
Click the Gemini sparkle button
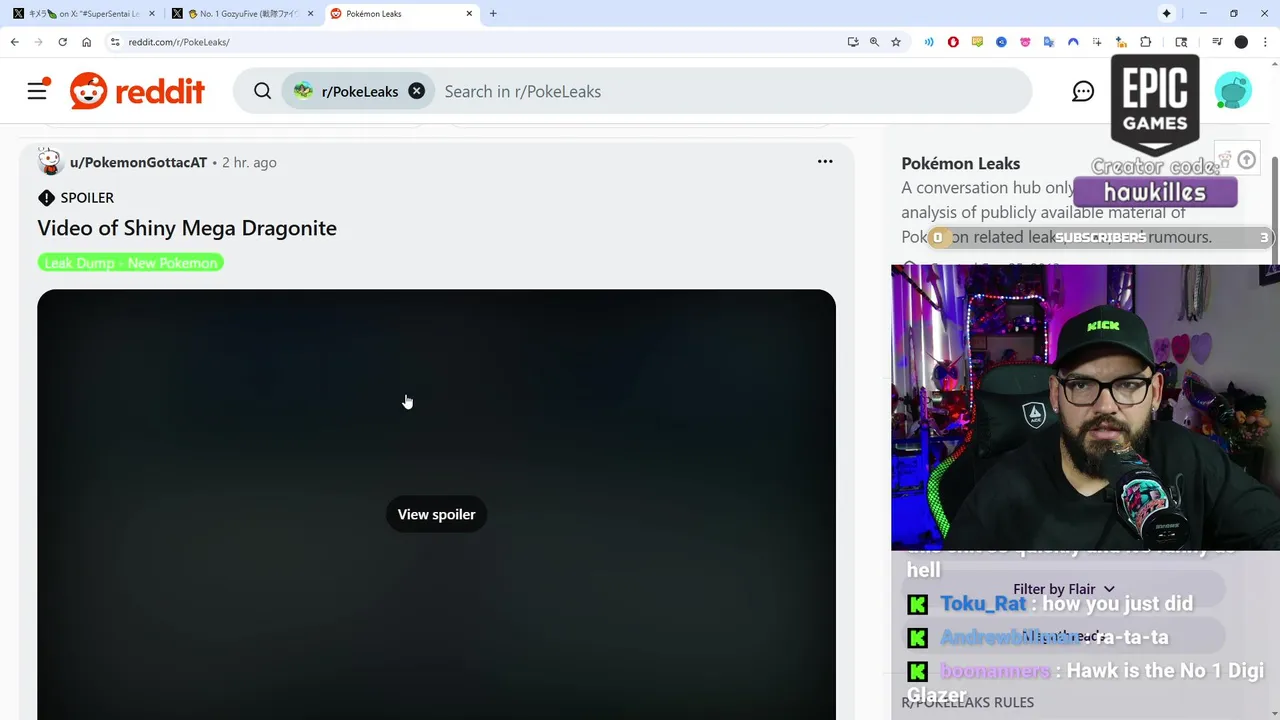click(1166, 14)
